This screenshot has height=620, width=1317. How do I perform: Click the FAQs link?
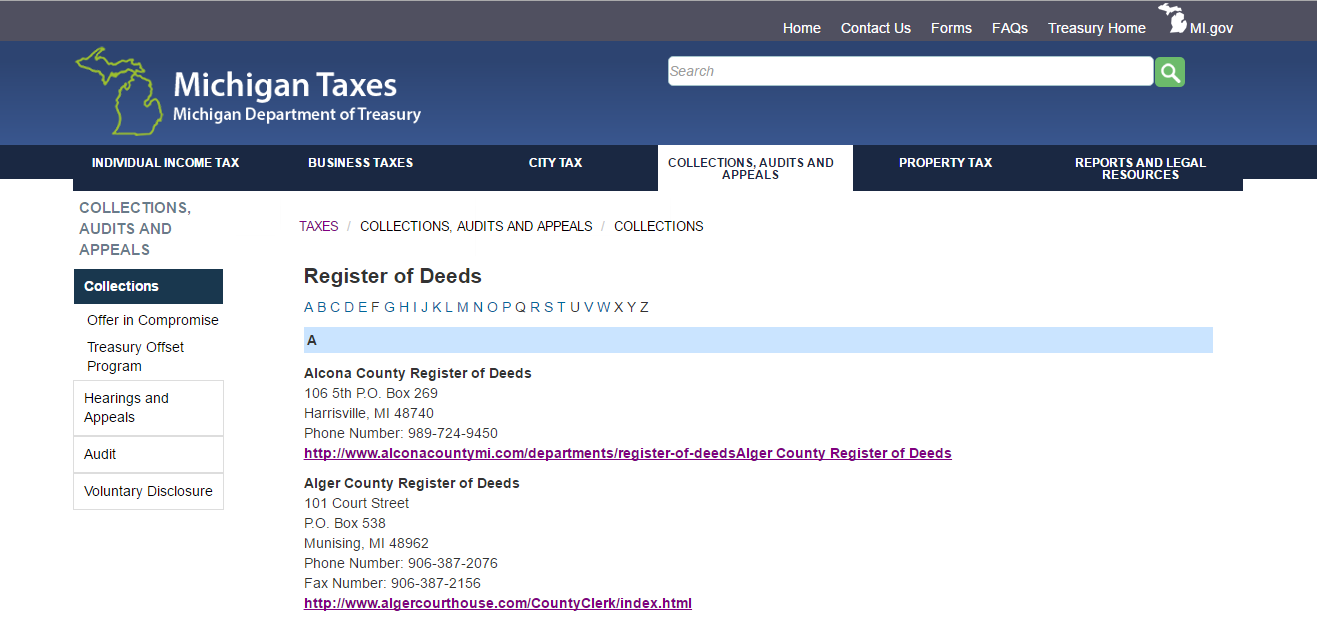(1009, 28)
